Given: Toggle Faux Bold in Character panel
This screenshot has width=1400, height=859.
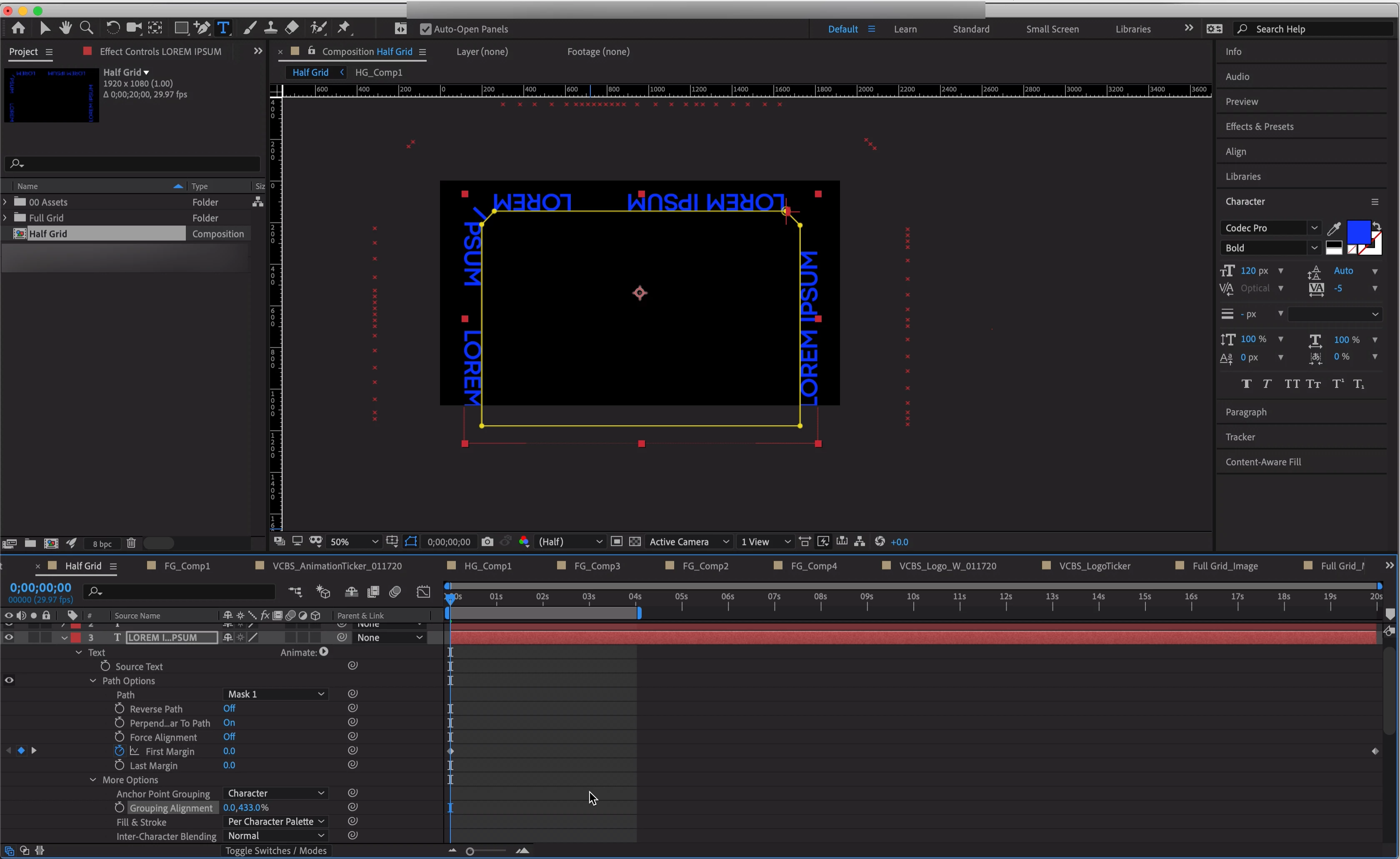Looking at the screenshot, I should click(1246, 384).
